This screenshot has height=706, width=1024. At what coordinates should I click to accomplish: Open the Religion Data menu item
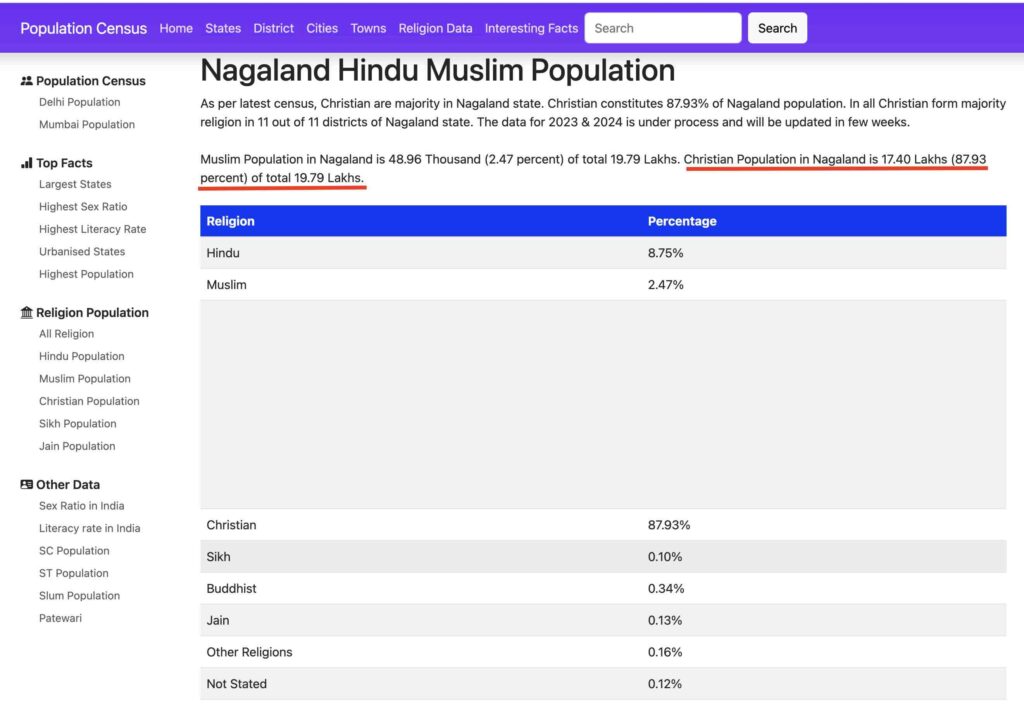pos(436,28)
